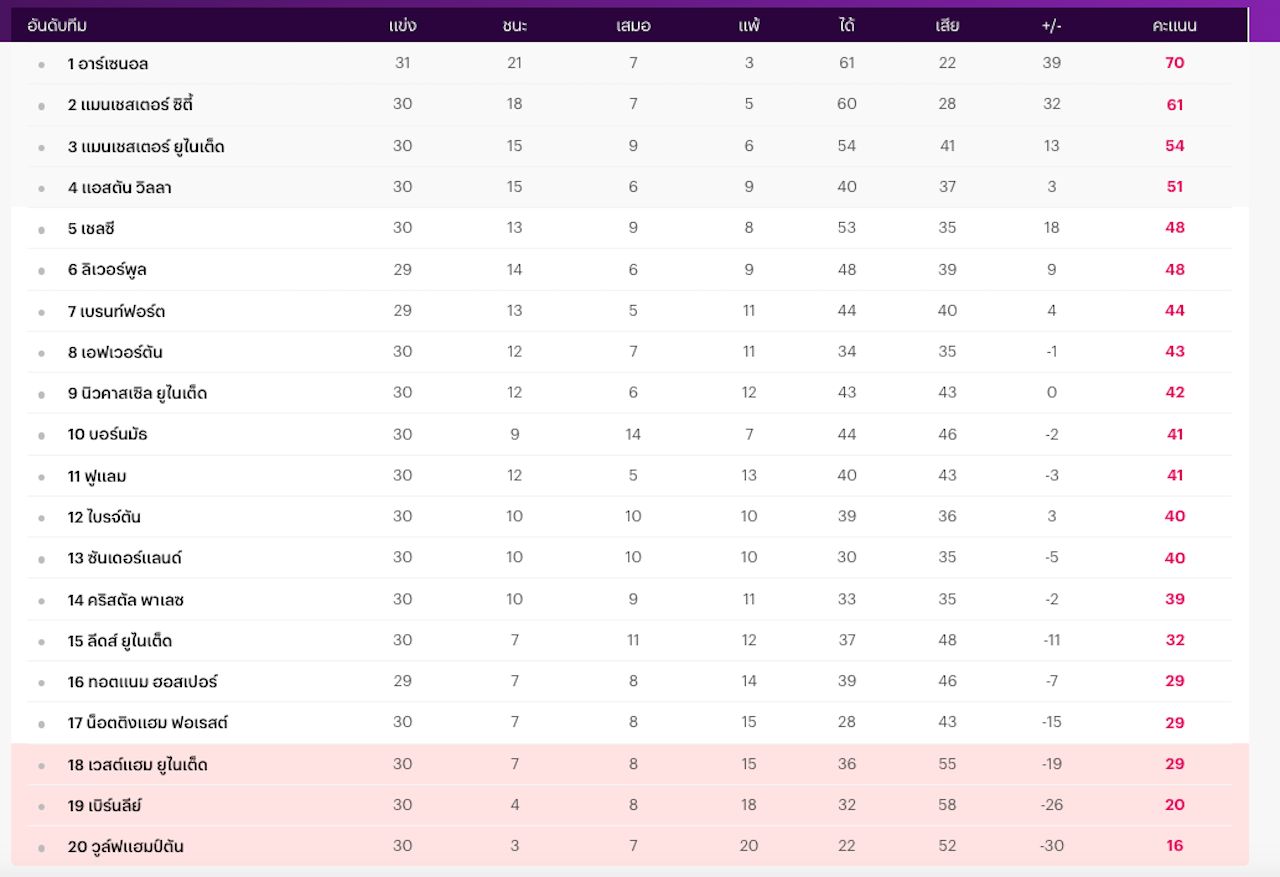
Task: Open the แมนเชสเตอร์ ยูไนเต็ด team link
Action: click(146, 147)
